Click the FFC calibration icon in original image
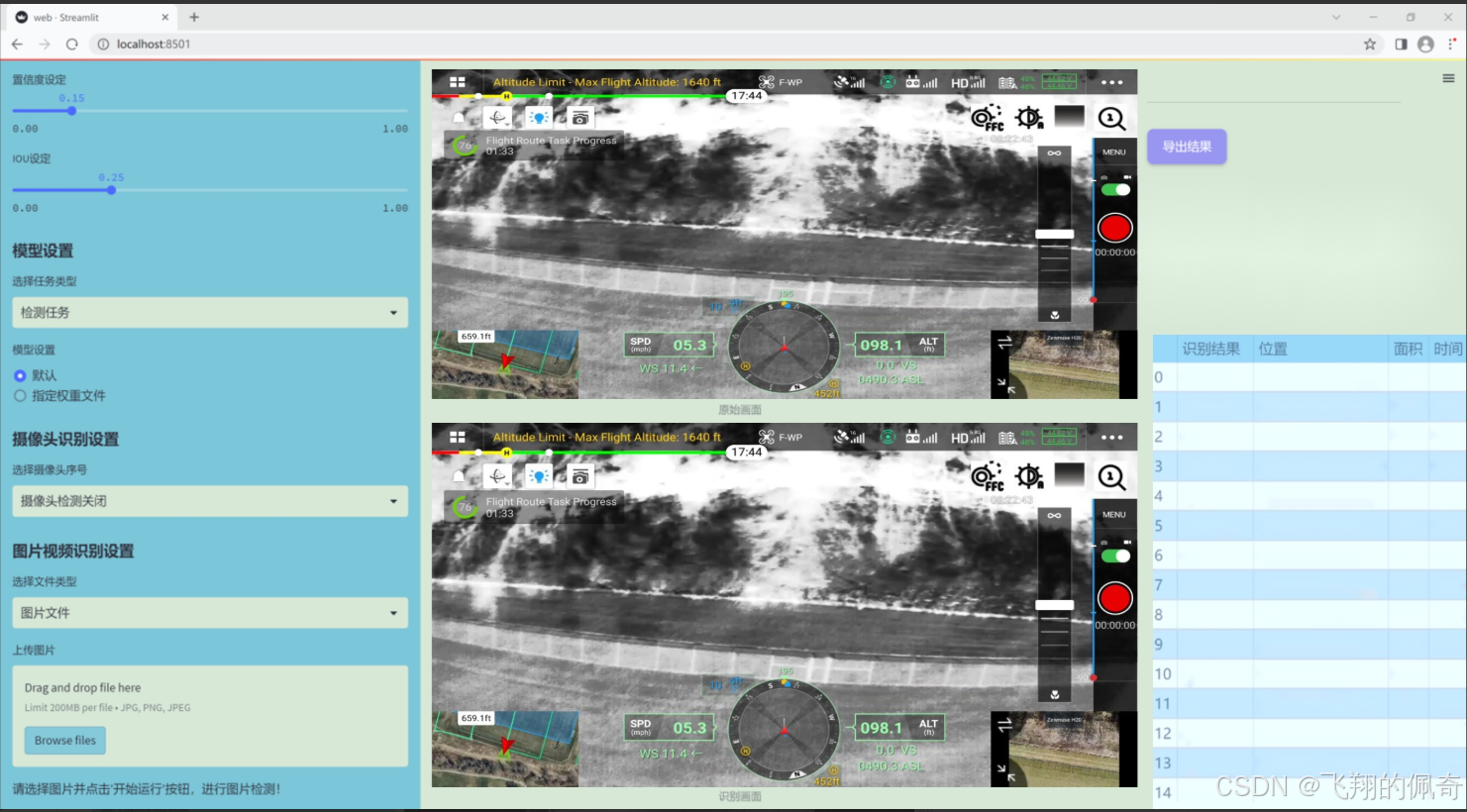 click(x=987, y=119)
